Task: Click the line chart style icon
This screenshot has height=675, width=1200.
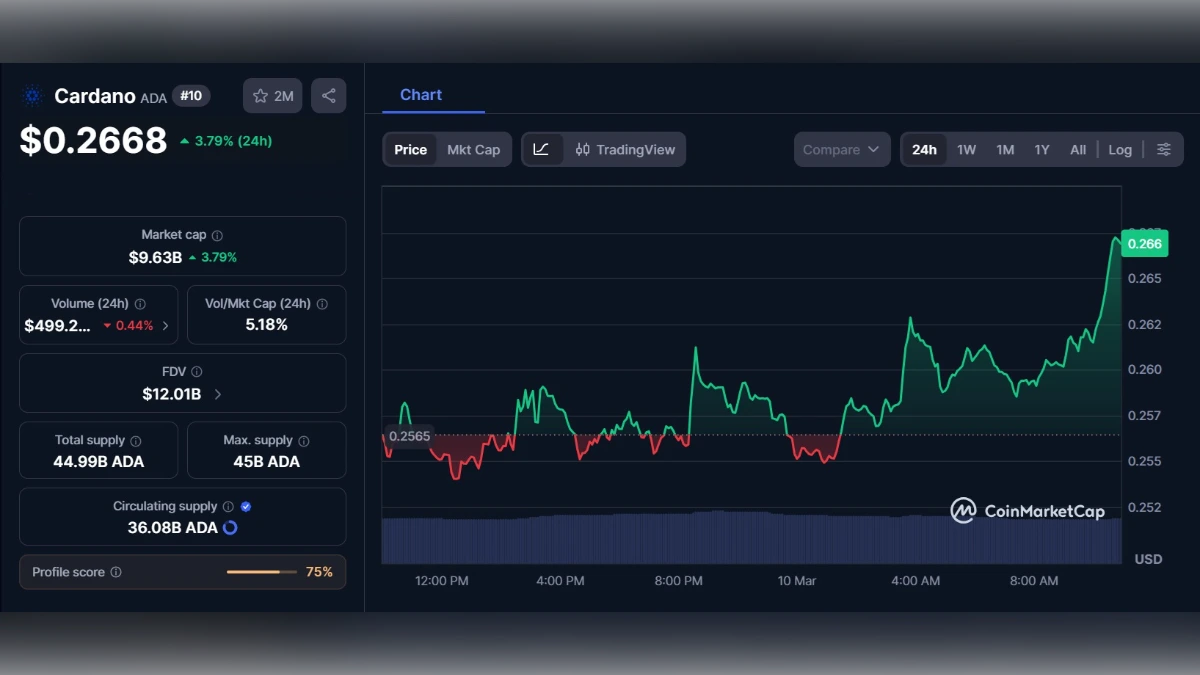Action: [541, 149]
